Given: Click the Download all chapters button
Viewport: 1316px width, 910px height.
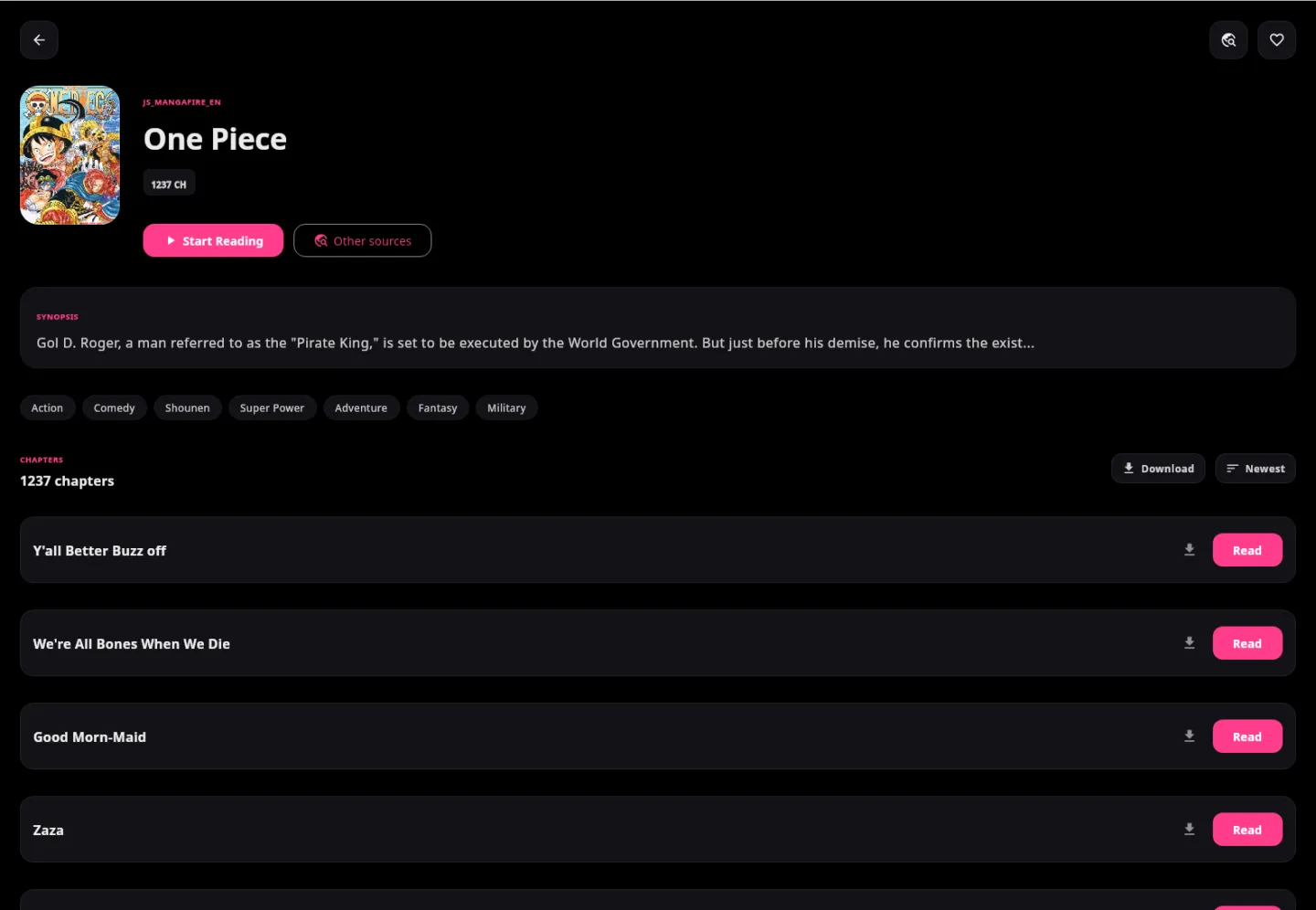Looking at the screenshot, I should pos(1158,469).
